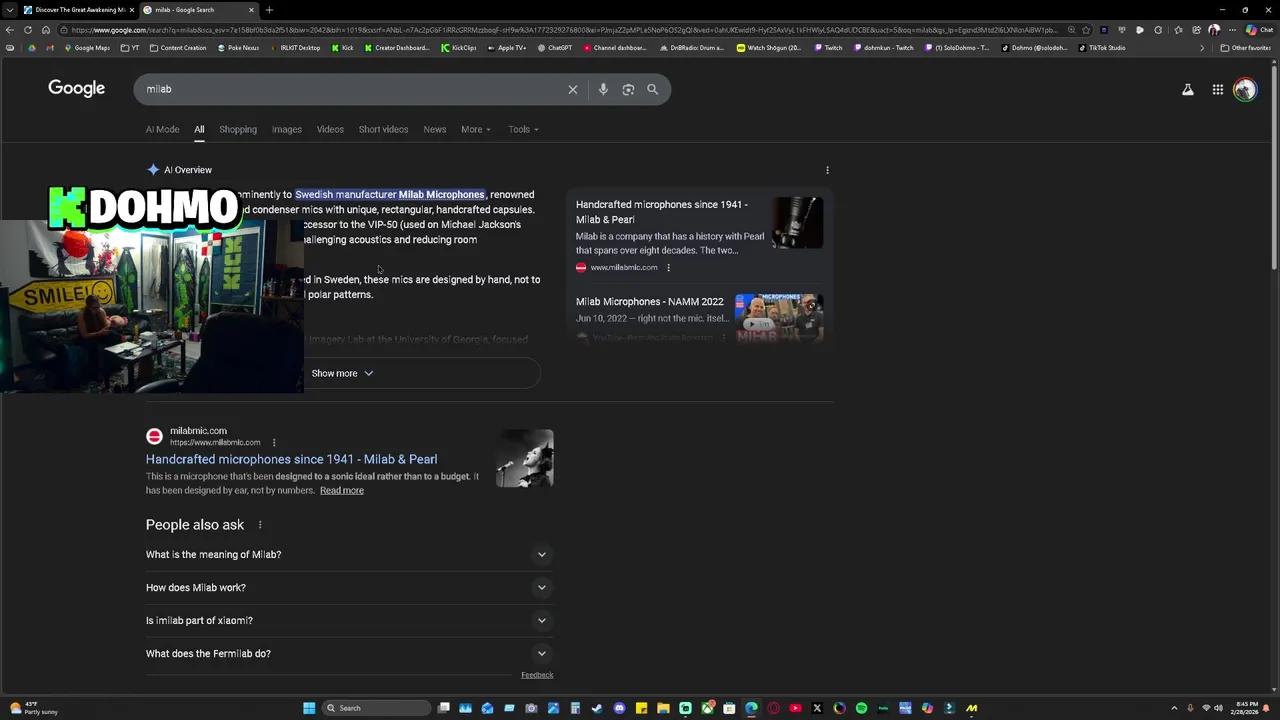Click the Google logo
This screenshot has height=720, width=1280.
76,88
